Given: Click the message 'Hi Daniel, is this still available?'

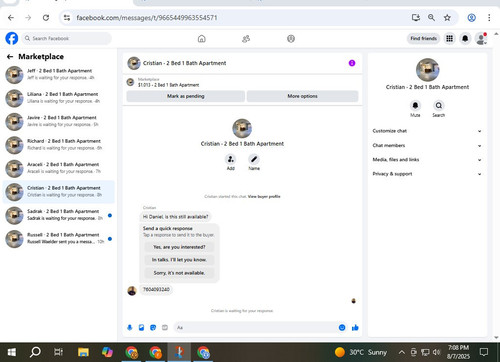Looking at the screenshot, I should point(175,217).
